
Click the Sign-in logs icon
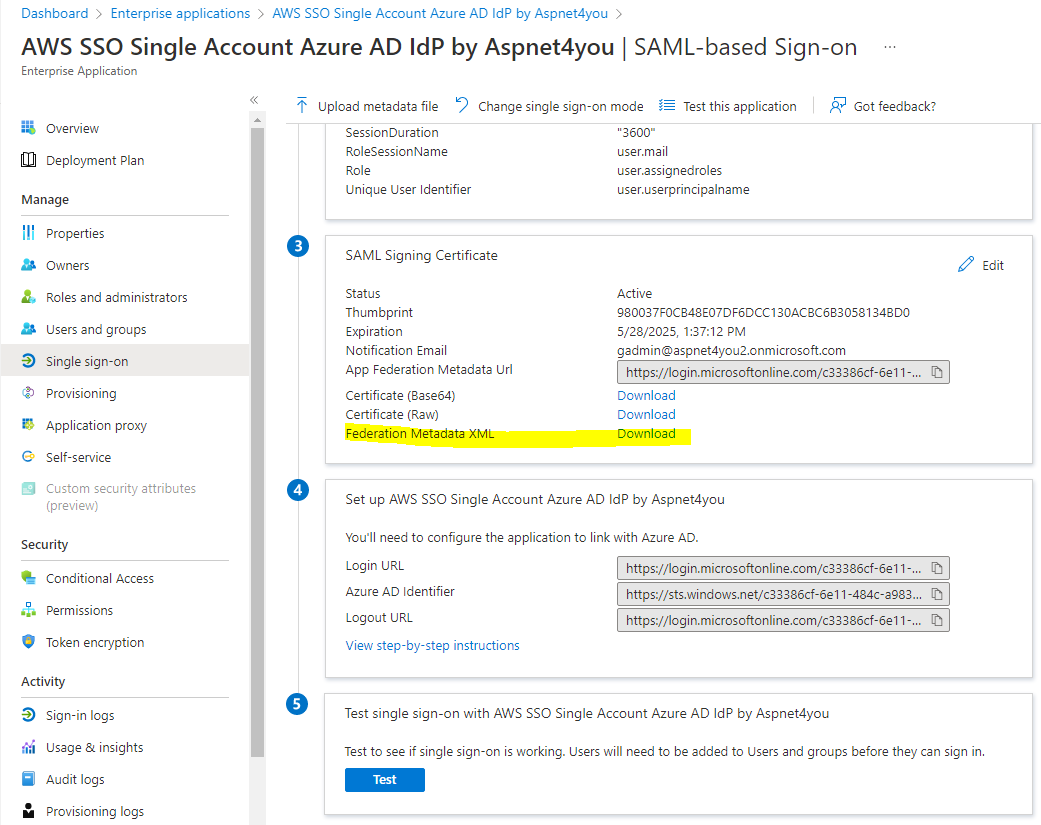pos(28,714)
